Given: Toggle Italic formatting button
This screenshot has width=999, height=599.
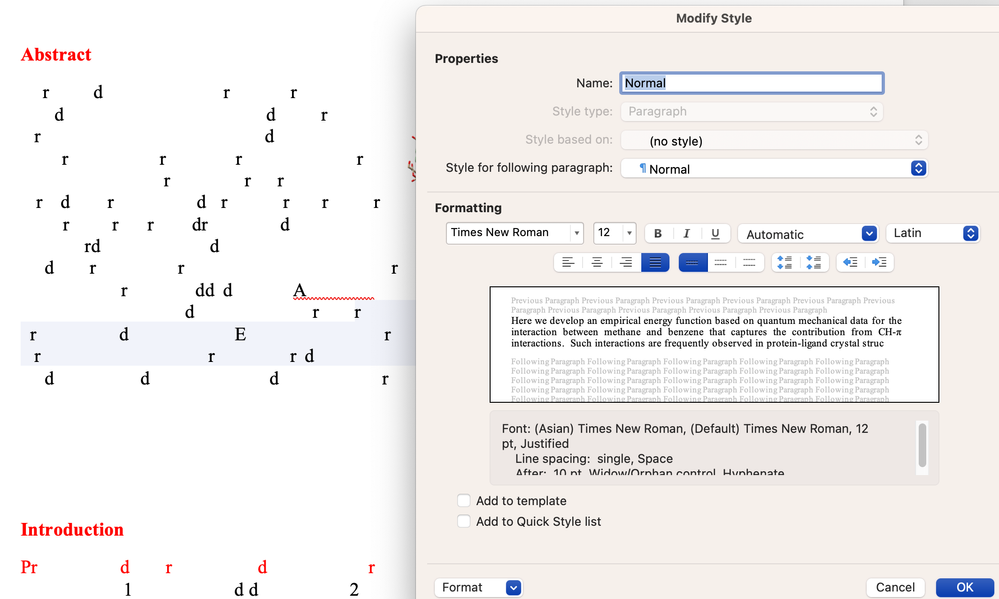Looking at the screenshot, I should point(686,233).
